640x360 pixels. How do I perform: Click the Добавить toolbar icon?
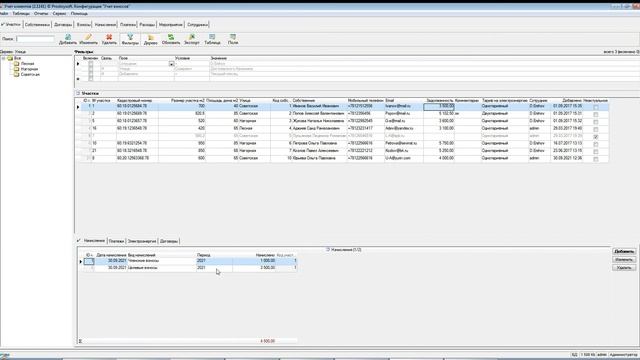(68, 39)
